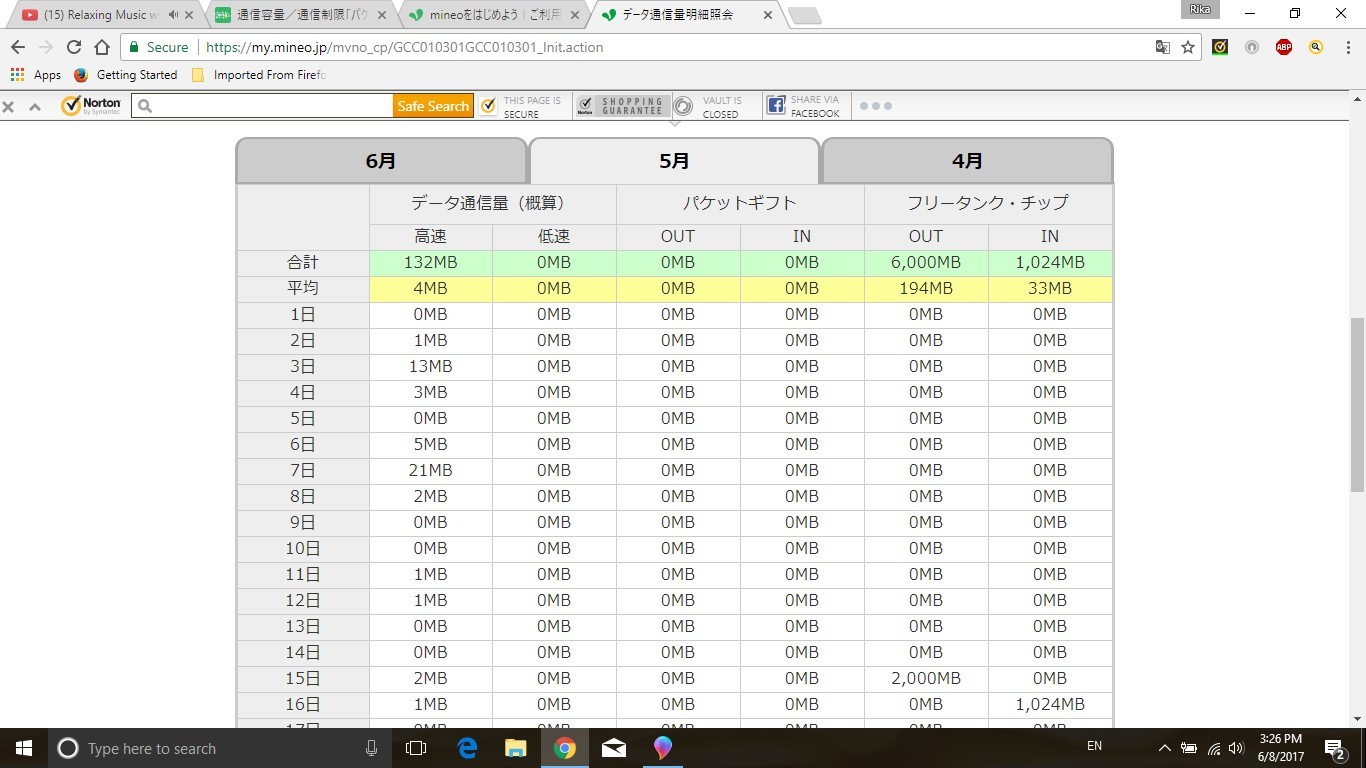Click the Adblock Plus extension icon

click(1284, 47)
